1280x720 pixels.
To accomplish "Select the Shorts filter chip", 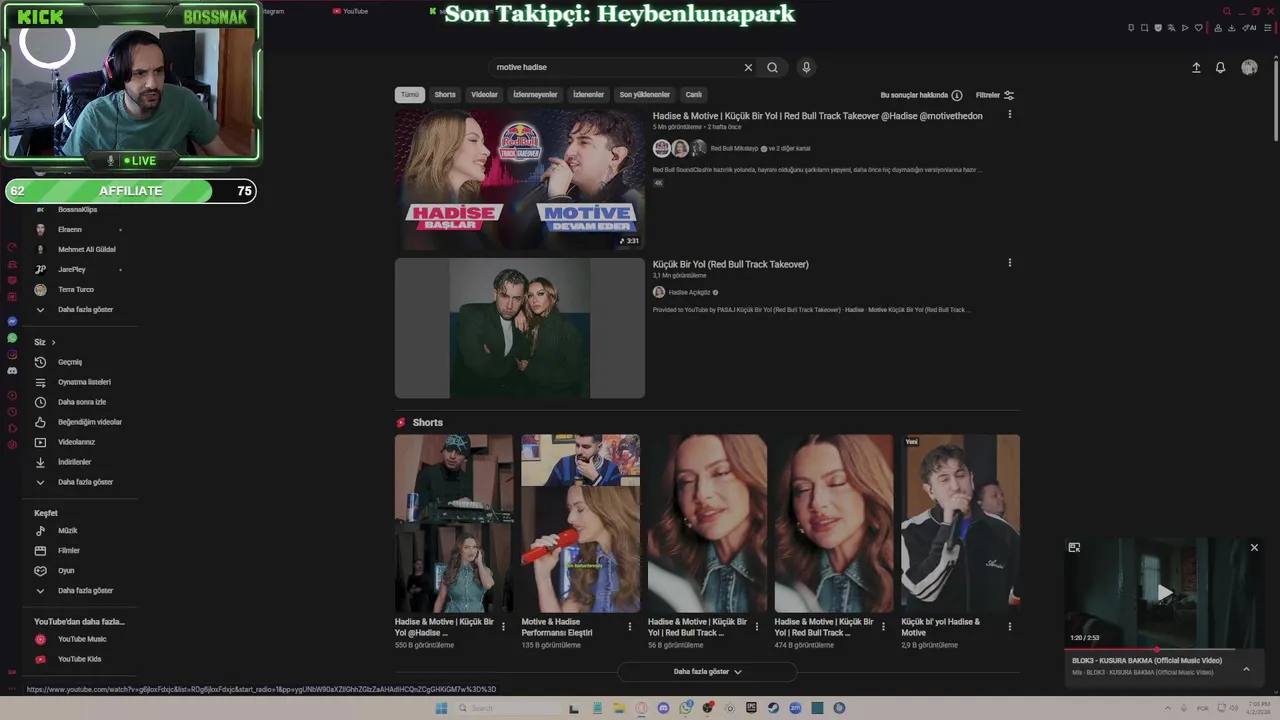I will point(445,95).
